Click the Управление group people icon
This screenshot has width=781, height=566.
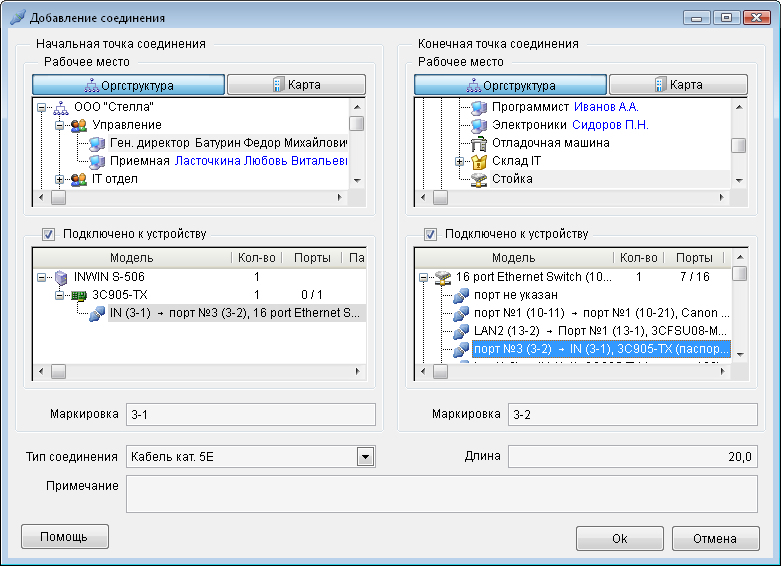79,125
